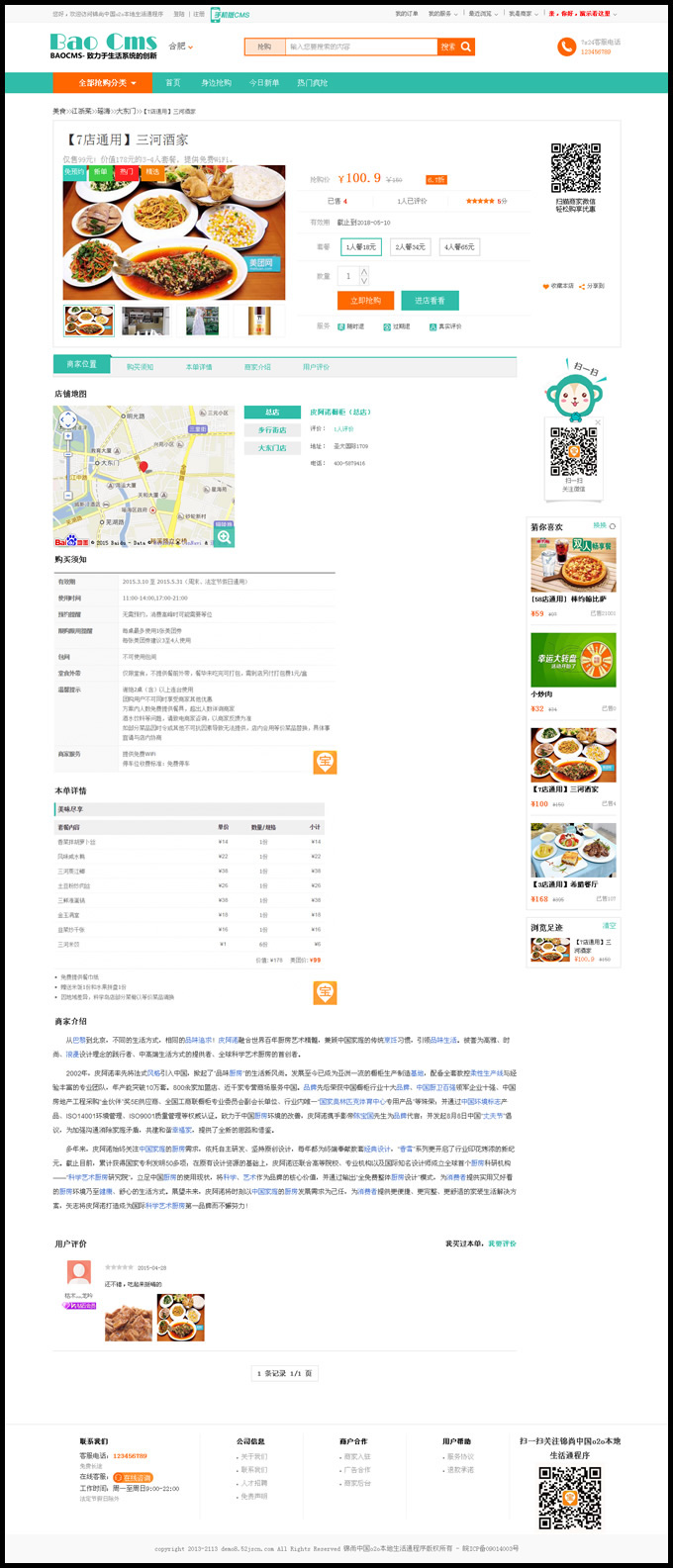Open the 合肥 city selector dropdown
The image size is (673, 1568).
click(x=180, y=46)
